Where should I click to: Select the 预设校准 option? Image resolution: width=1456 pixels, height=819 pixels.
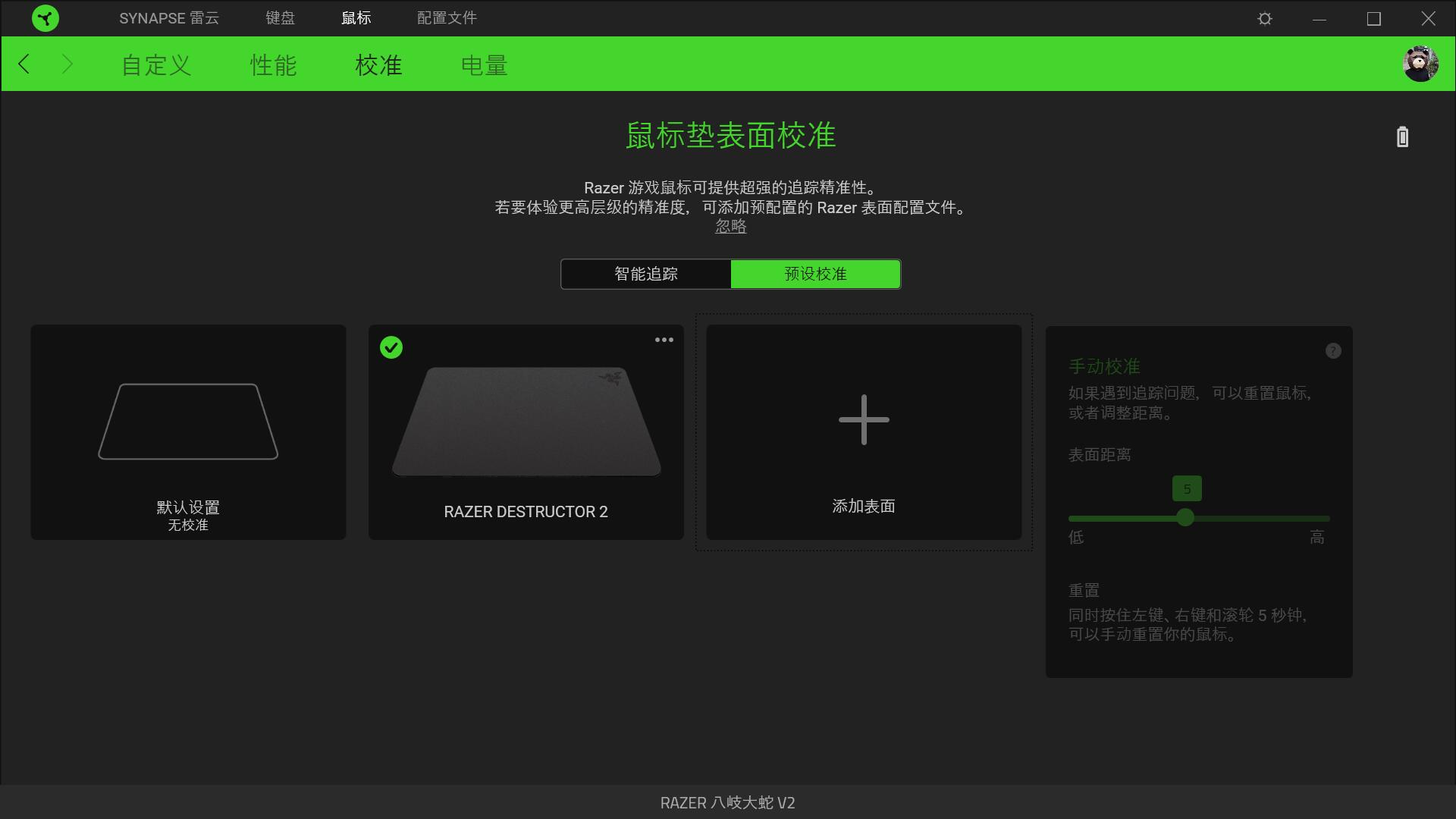815,274
